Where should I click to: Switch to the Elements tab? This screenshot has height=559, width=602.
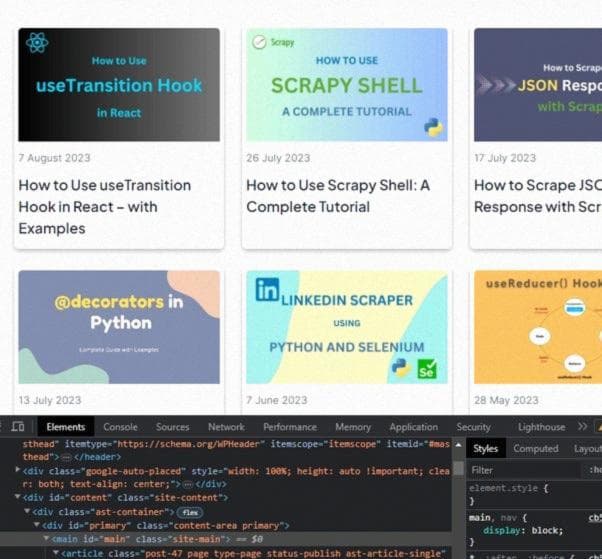[66, 427]
